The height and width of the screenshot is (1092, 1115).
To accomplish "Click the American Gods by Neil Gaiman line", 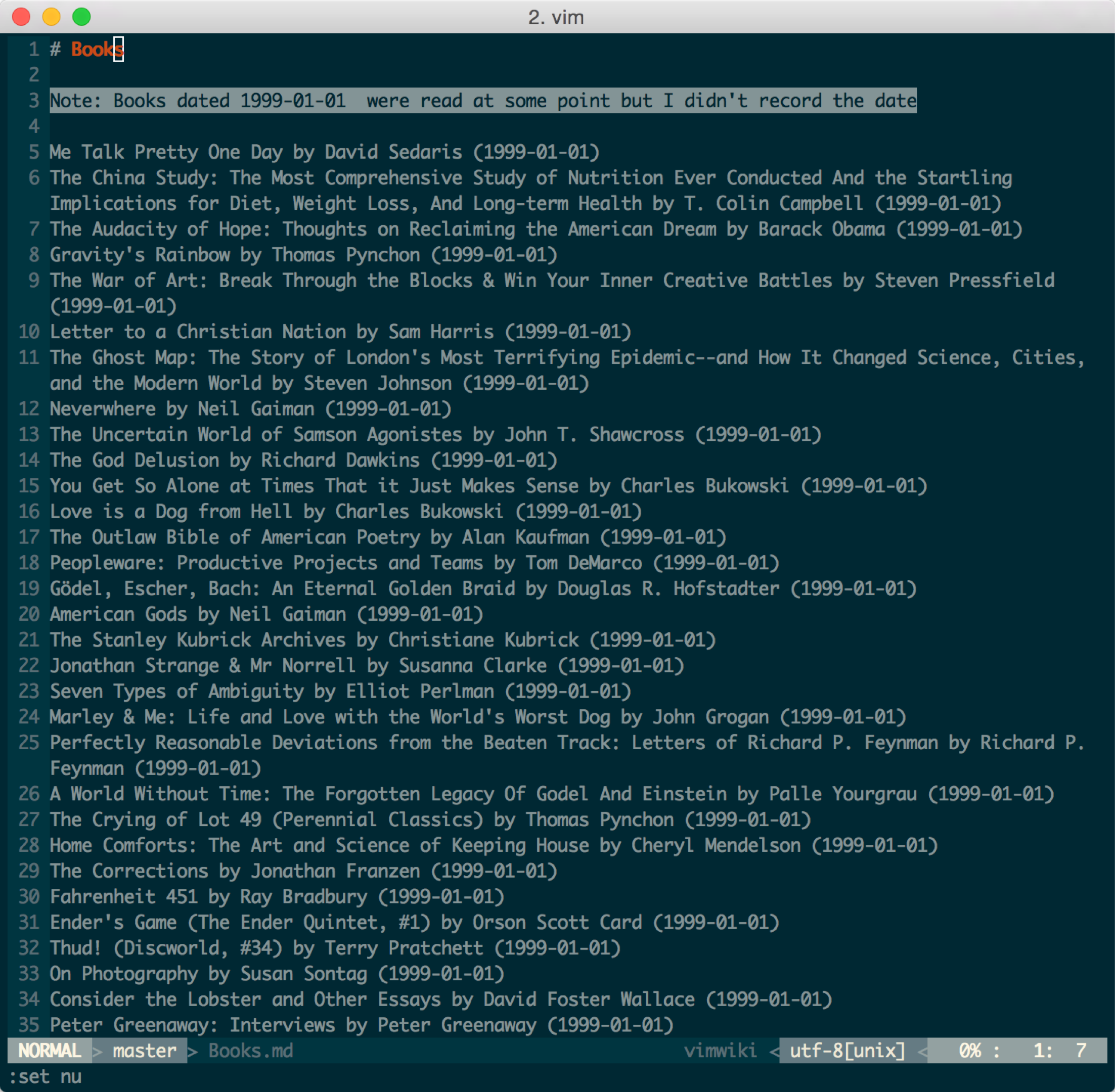I will (x=266, y=614).
